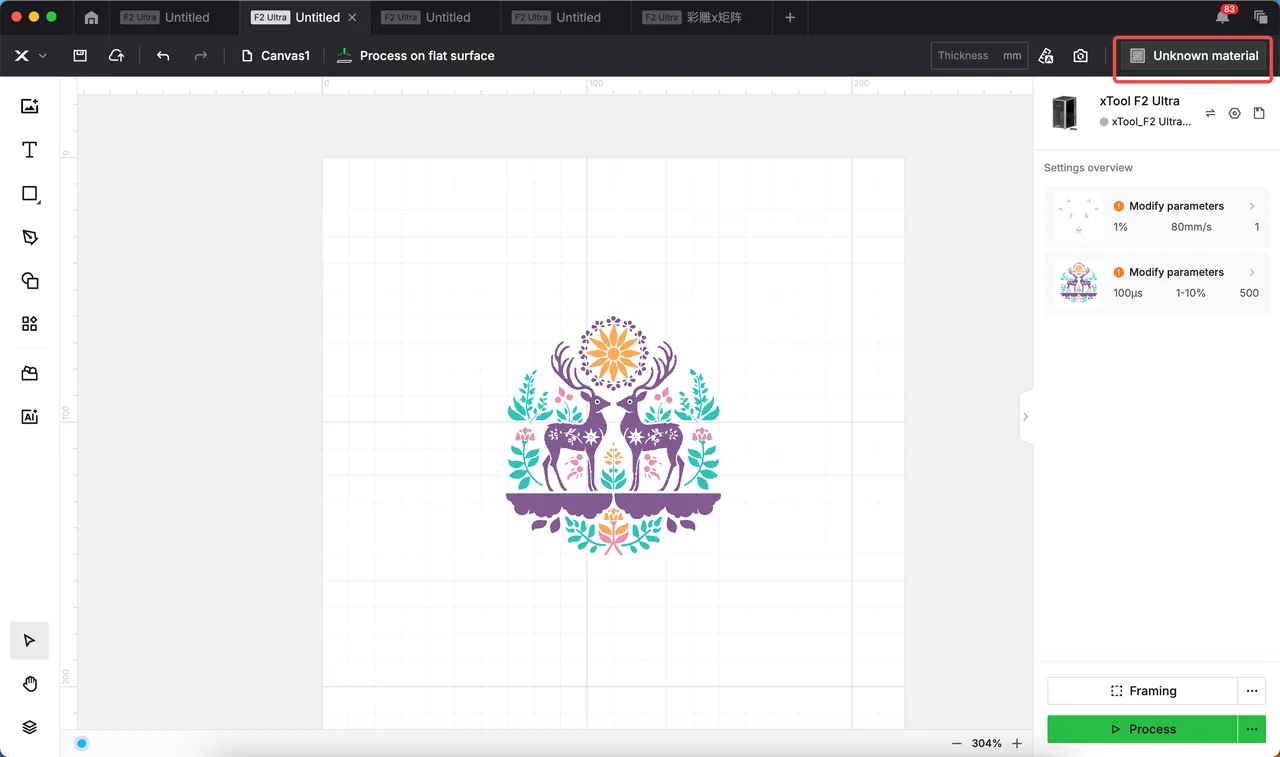
Task: Click the auto-measure icon beside Thickness field
Action: (1046, 56)
